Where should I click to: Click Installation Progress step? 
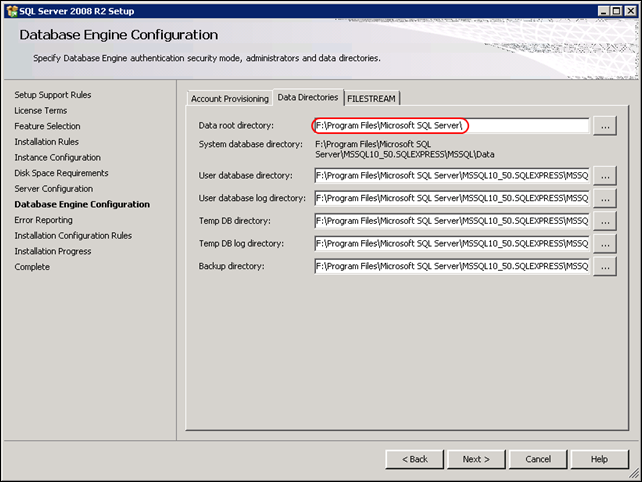click(53, 251)
